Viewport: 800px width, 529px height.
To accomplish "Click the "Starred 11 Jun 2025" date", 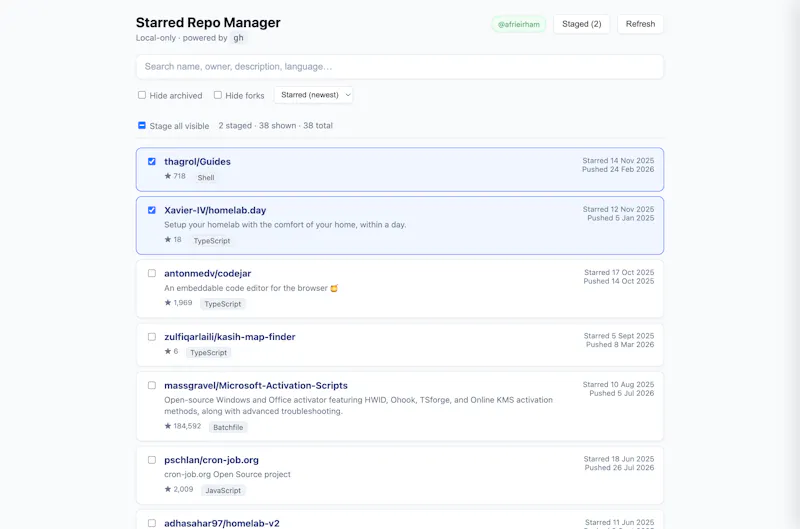I will pyautogui.click(x=619, y=522).
